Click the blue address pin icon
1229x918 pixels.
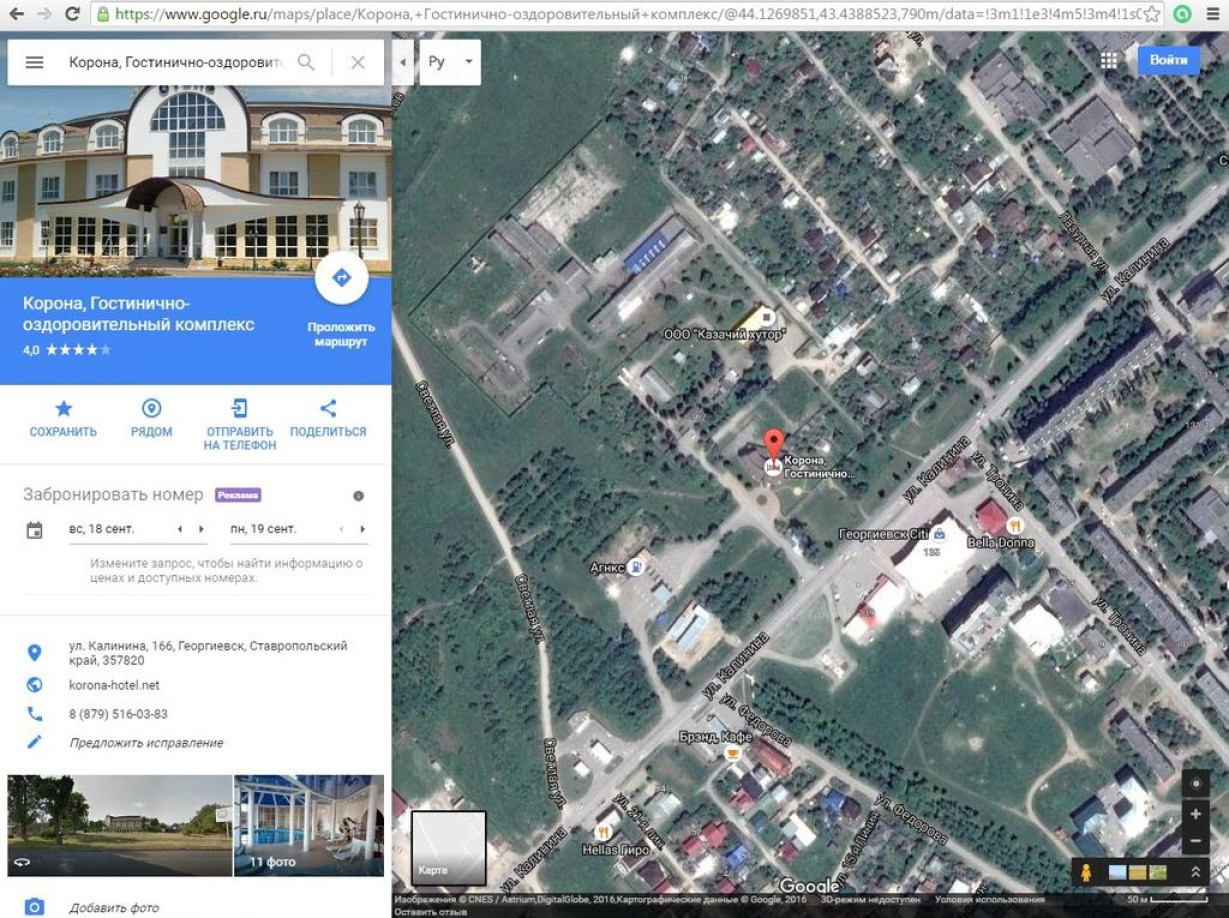35,653
